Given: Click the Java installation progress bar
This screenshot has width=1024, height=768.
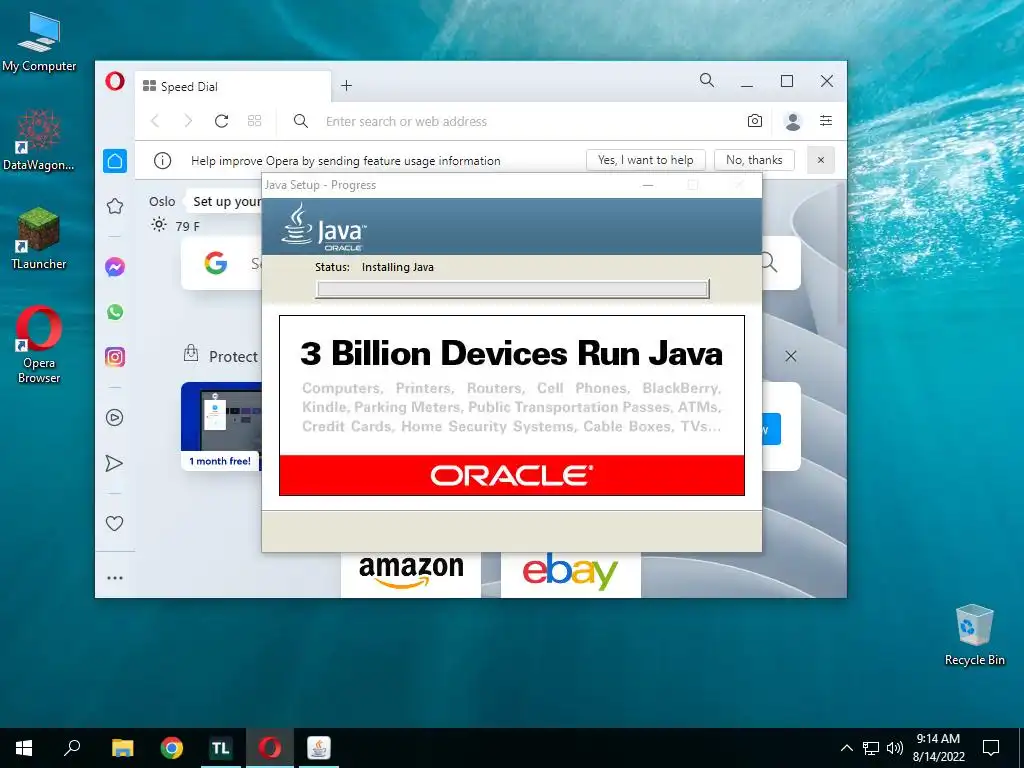Looking at the screenshot, I should point(513,289).
